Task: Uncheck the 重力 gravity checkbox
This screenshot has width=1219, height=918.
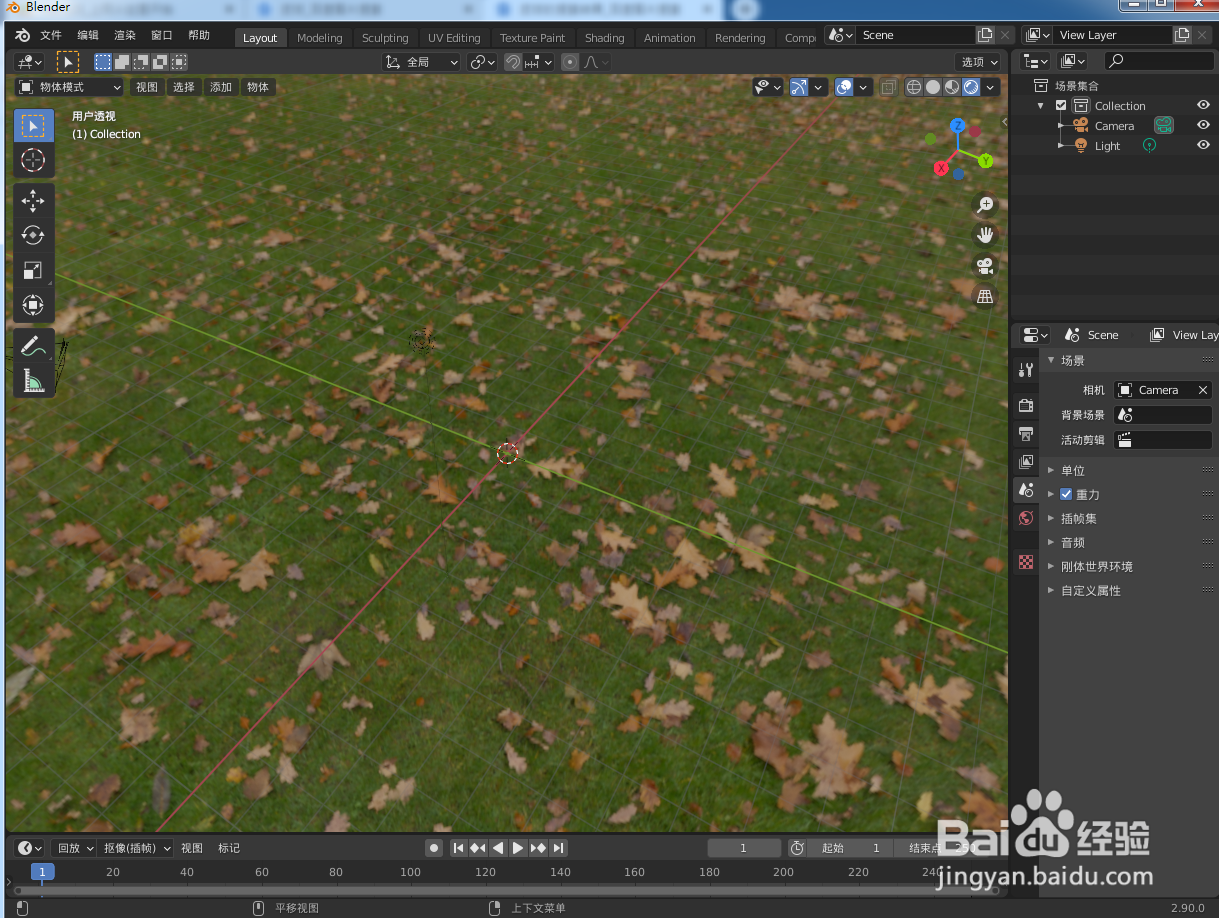Action: click(1066, 494)
